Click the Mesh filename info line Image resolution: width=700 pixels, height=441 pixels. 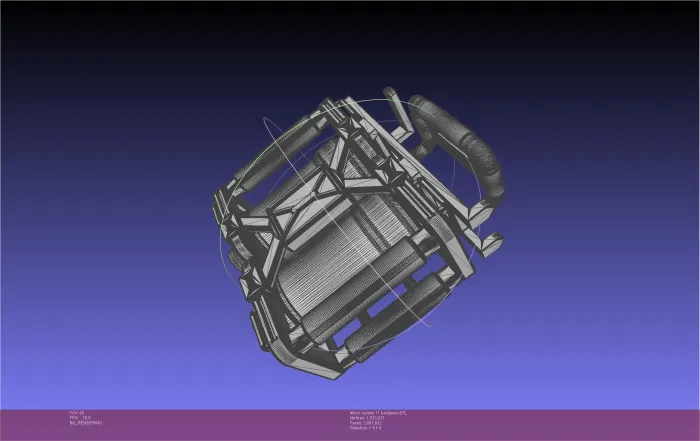[378, 413]
